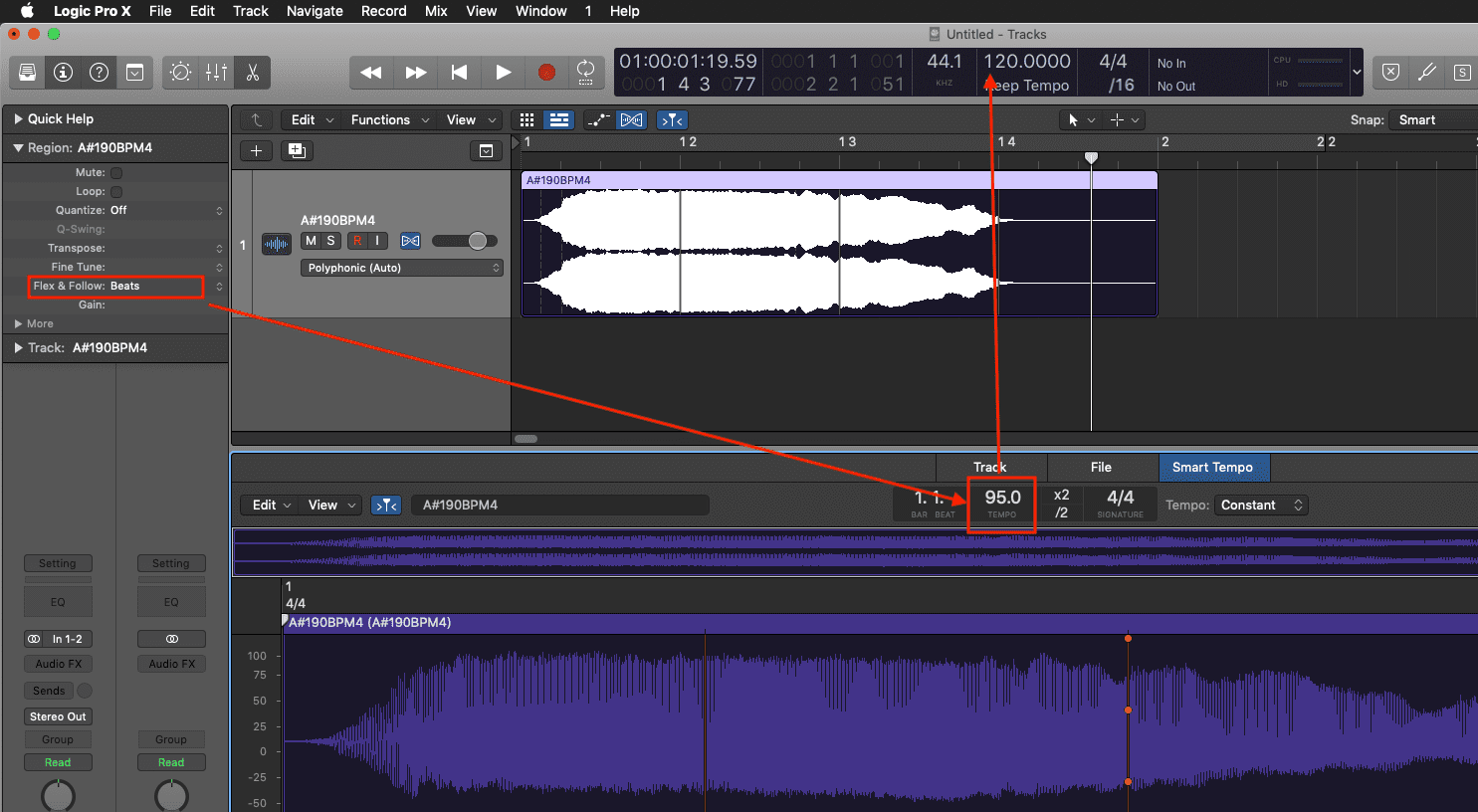Viewport: 1478px width, 812px height.
Task: Click /2 tempo halve button
Action: [x=1062, y=512]
